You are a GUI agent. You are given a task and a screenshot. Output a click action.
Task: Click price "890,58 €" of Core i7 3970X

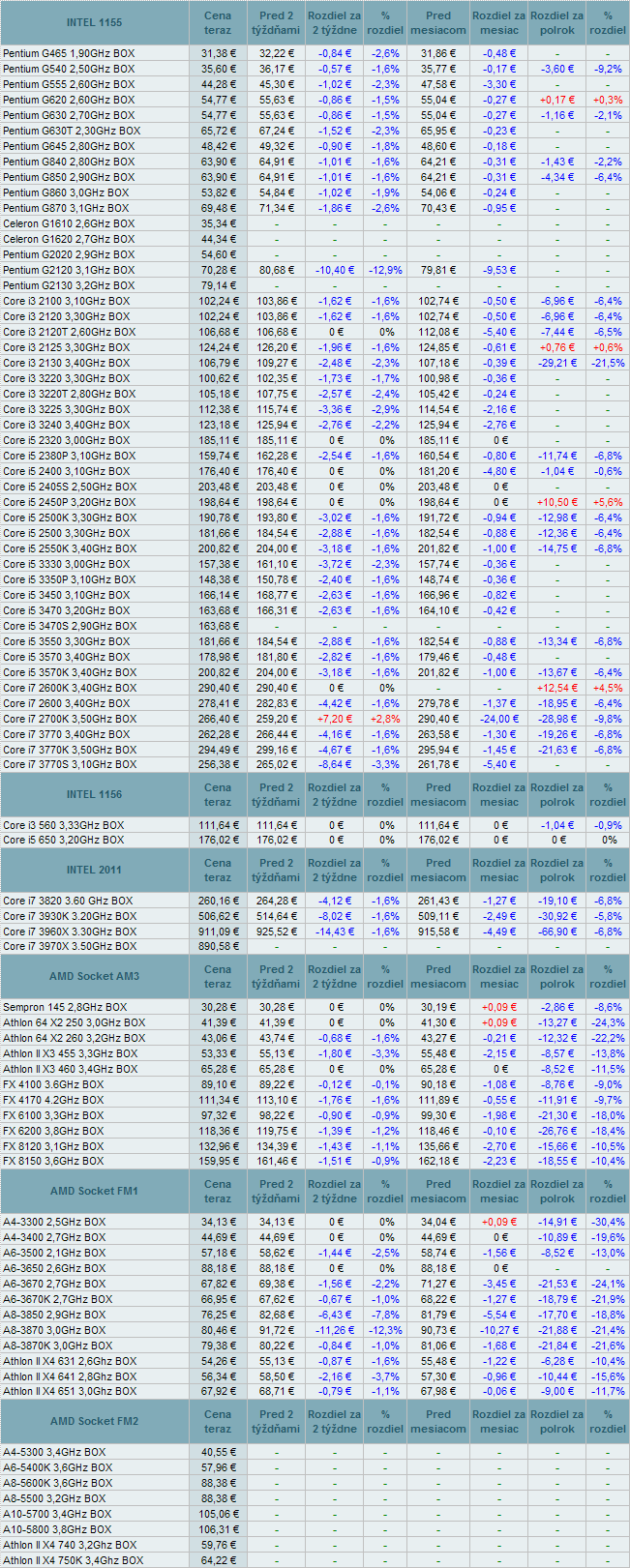[218, 947]
